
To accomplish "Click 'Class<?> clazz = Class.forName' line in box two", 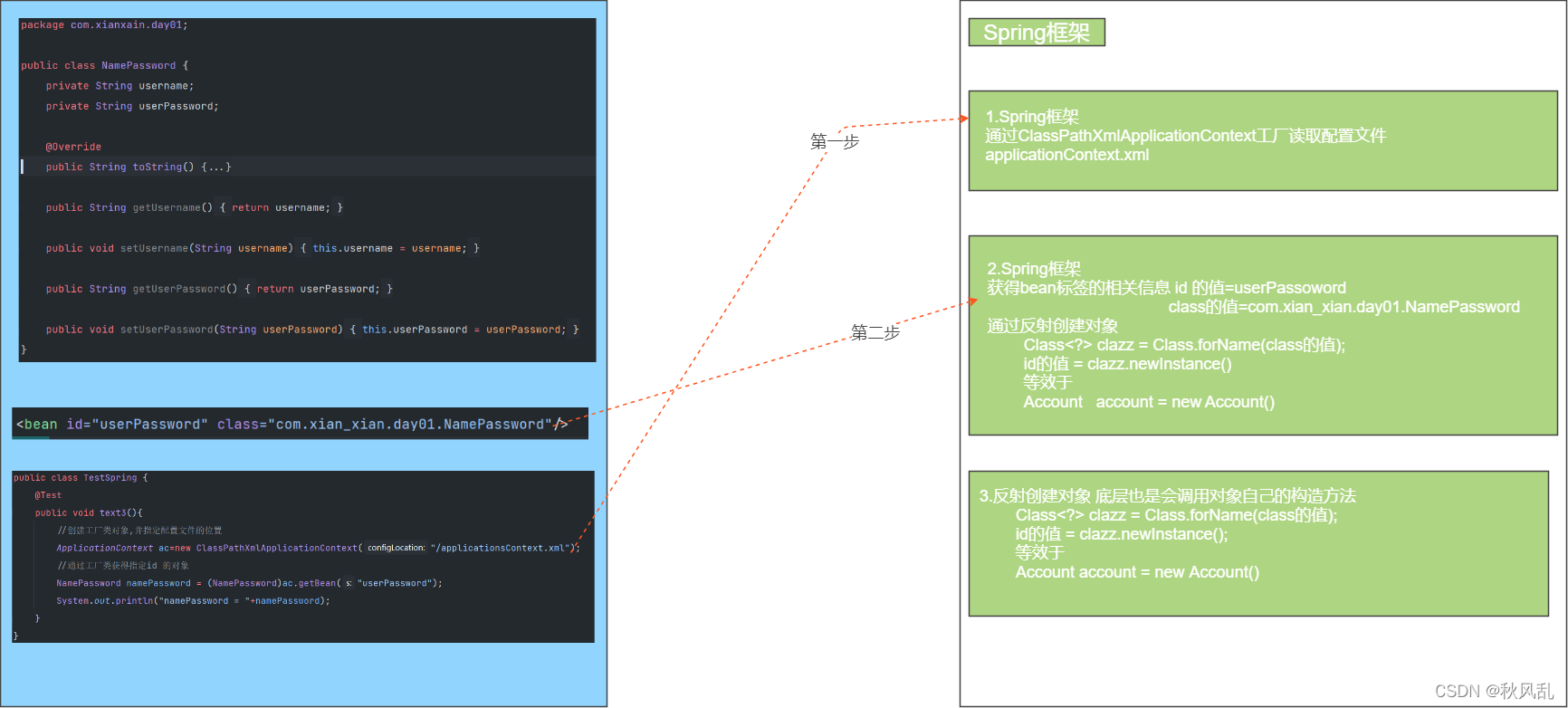I will 1185,345.
